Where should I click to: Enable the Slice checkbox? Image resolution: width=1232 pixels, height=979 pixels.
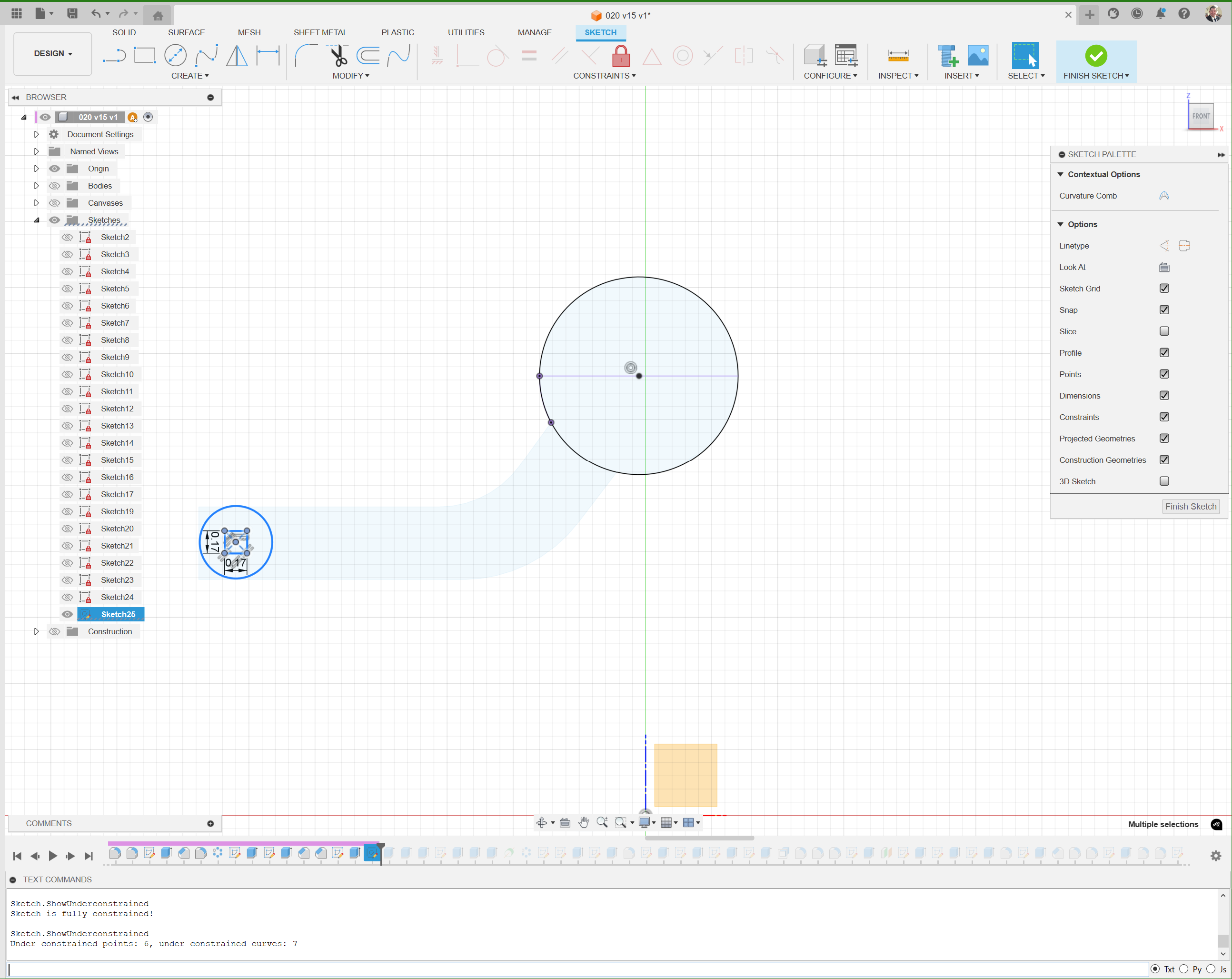[x=1163, y=331]
